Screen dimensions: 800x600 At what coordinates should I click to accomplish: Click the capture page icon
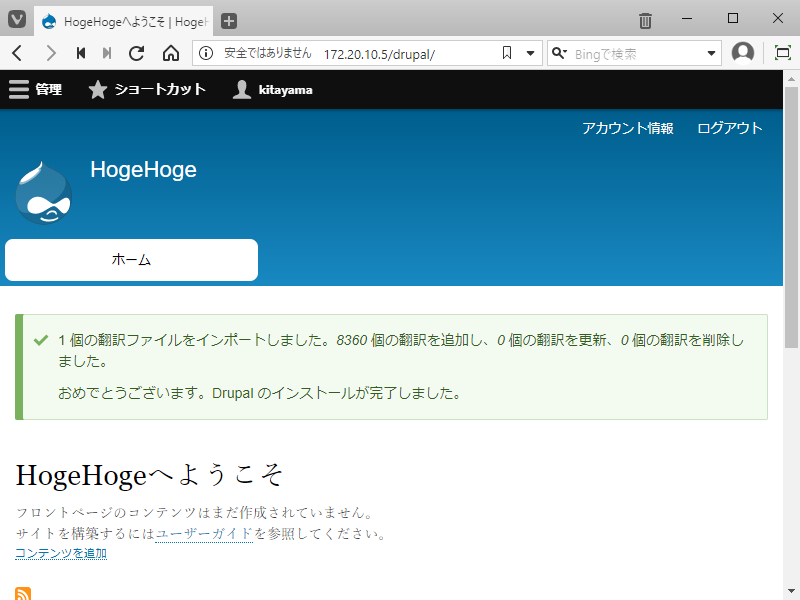point(783,53)
